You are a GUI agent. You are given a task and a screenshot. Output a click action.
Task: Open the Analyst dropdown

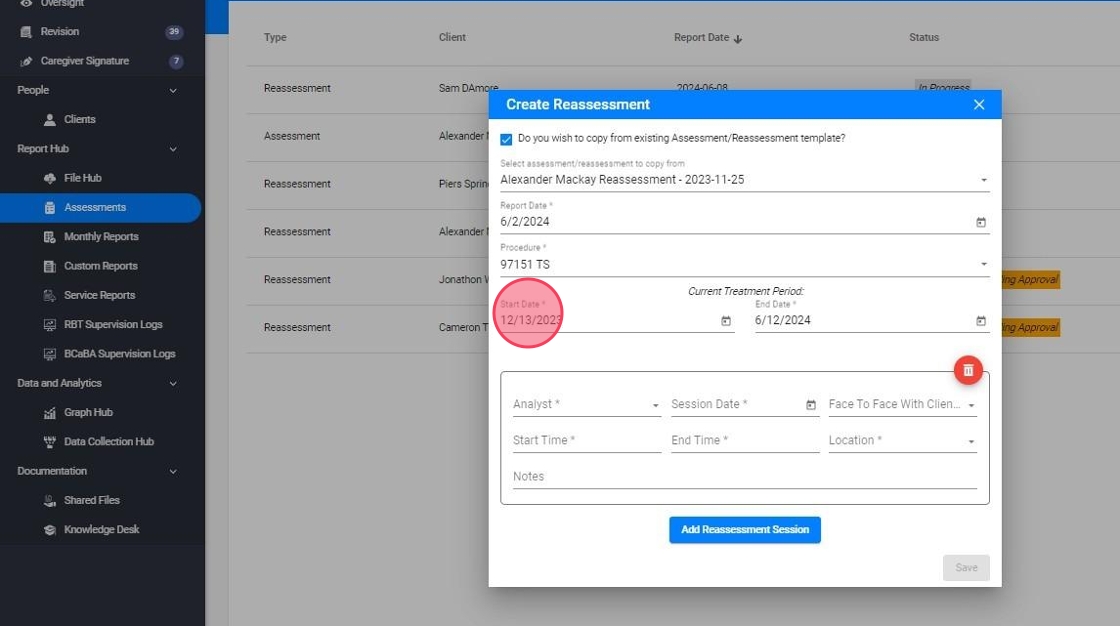tap(656, 405)
